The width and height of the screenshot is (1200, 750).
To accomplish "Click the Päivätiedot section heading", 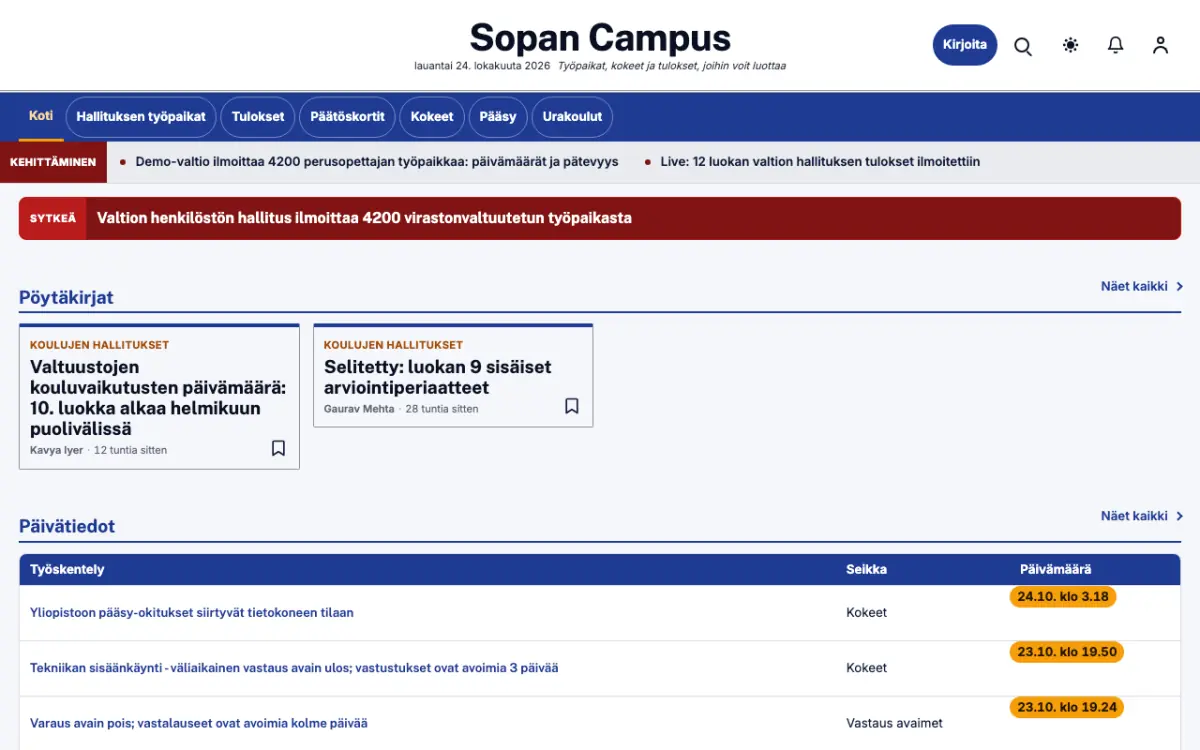I will pos(67,526).
